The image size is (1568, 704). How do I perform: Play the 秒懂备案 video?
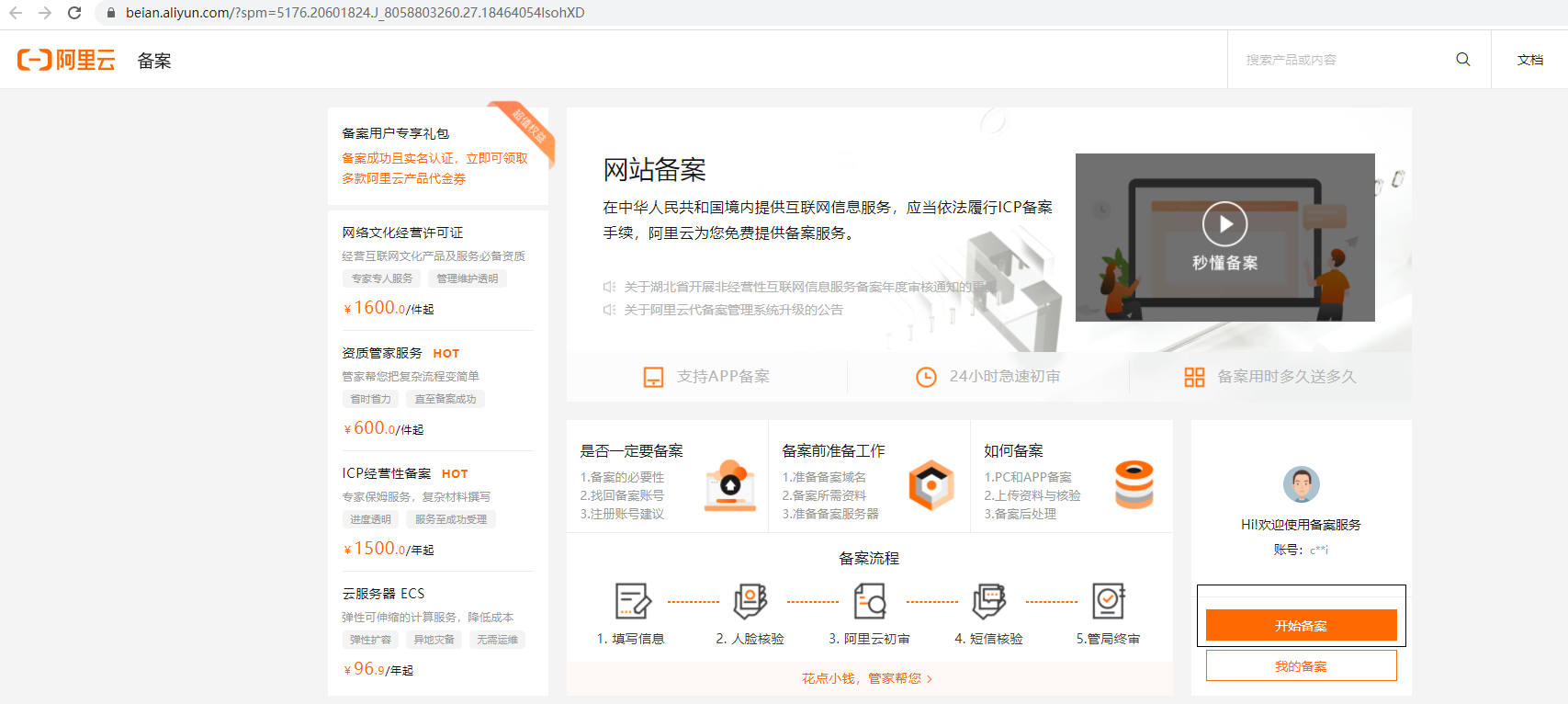pos(1224,223)
